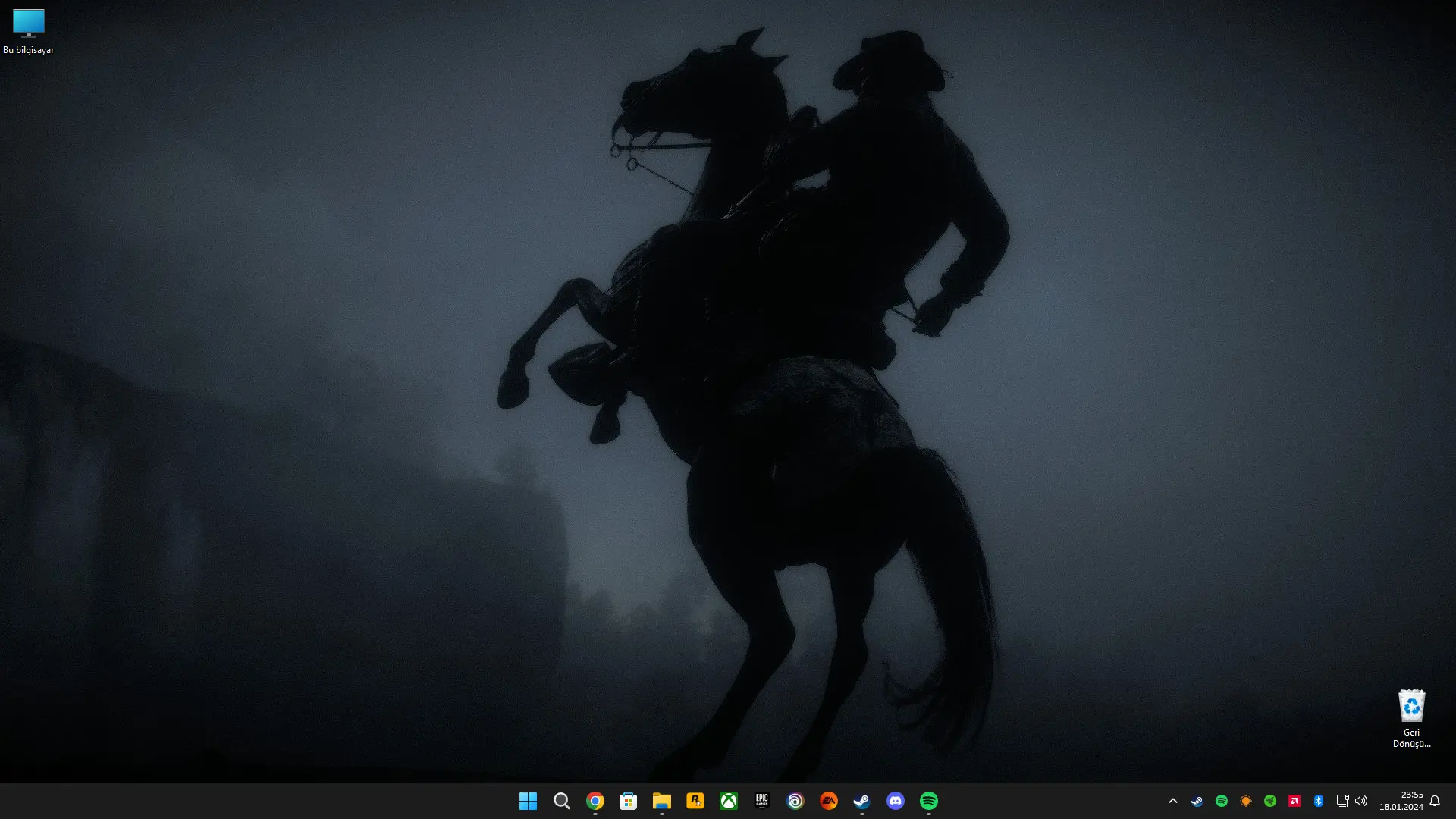This screenshot has width=1456, height=819.
Task: Open Steam from the centered taskbar icons
Action: pos(862,801)
